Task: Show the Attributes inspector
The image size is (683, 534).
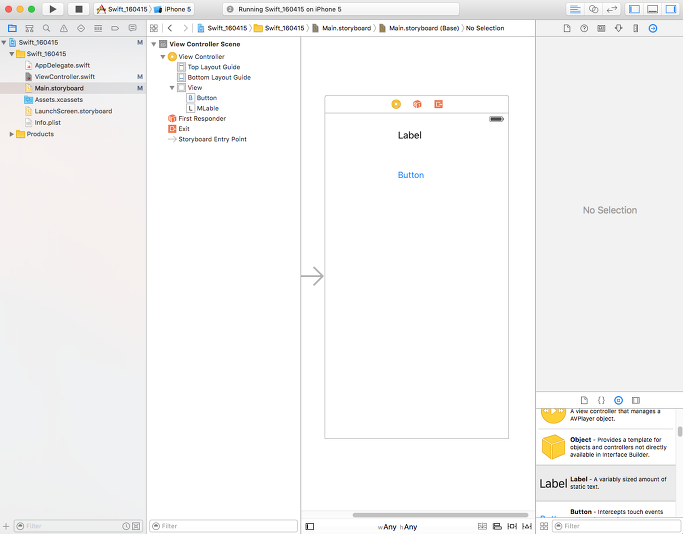Action: pos(619,28)
